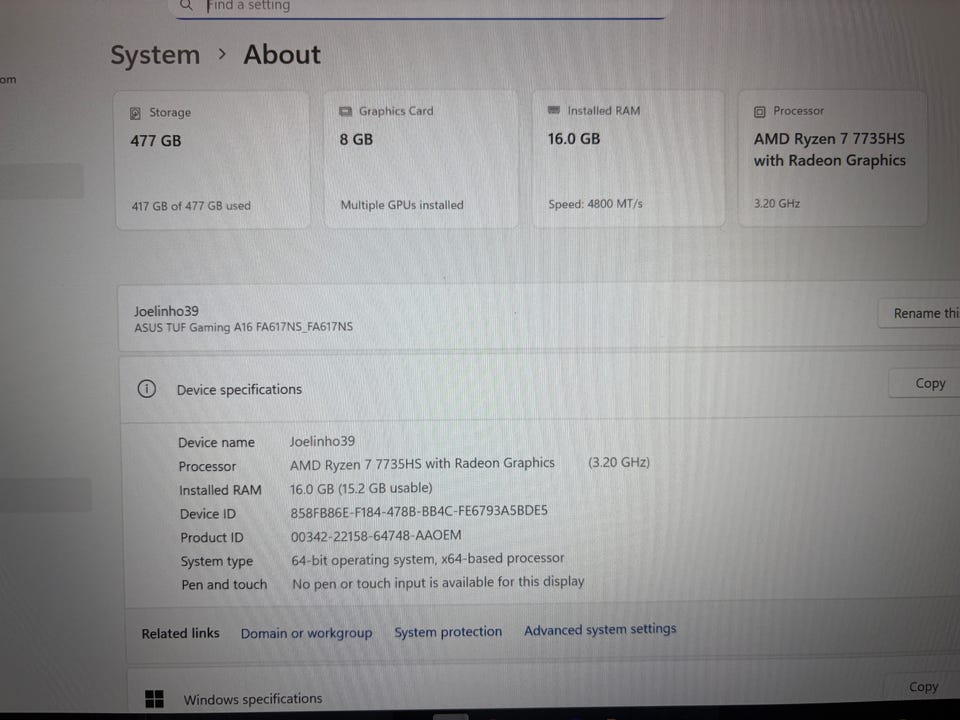Click the Graphics Card icon

point(345,111)
